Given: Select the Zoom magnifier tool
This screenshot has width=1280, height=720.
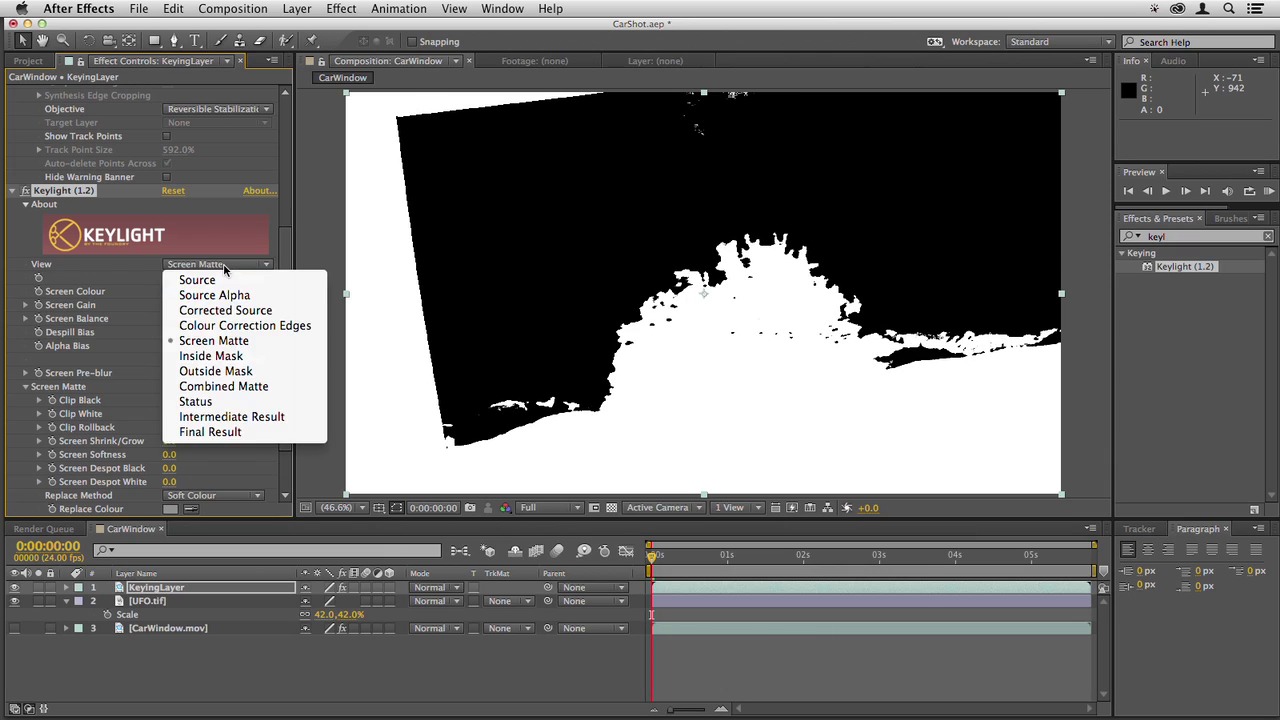Looking at the screenshot, I should 62,41.
